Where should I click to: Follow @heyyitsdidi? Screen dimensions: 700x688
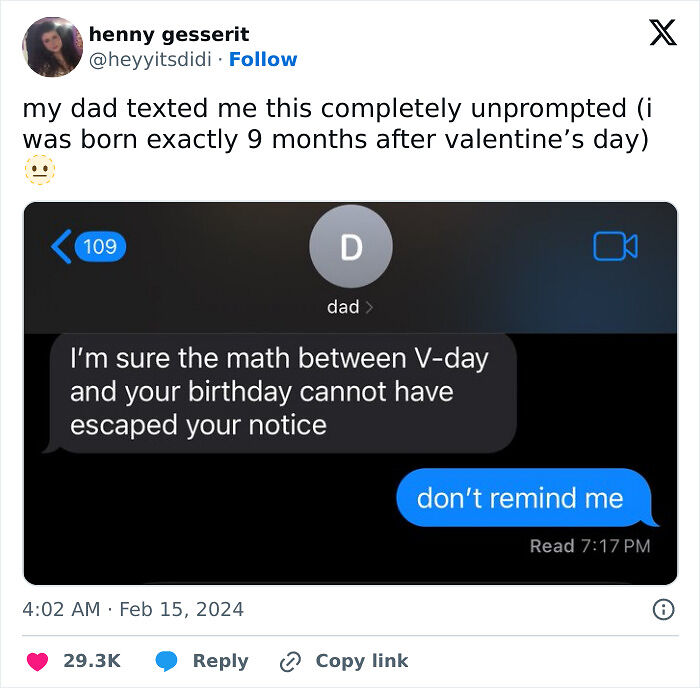point(263,60)
